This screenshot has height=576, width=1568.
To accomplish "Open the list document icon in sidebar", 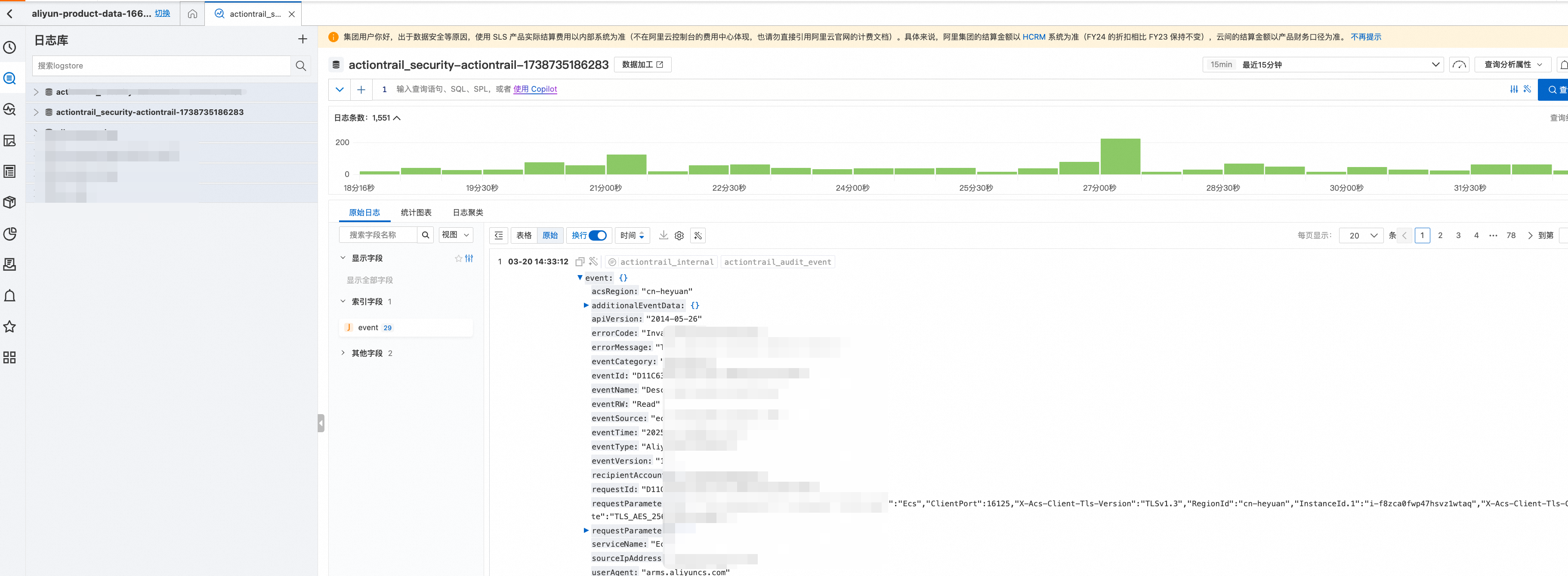I will tap(10, 172).
